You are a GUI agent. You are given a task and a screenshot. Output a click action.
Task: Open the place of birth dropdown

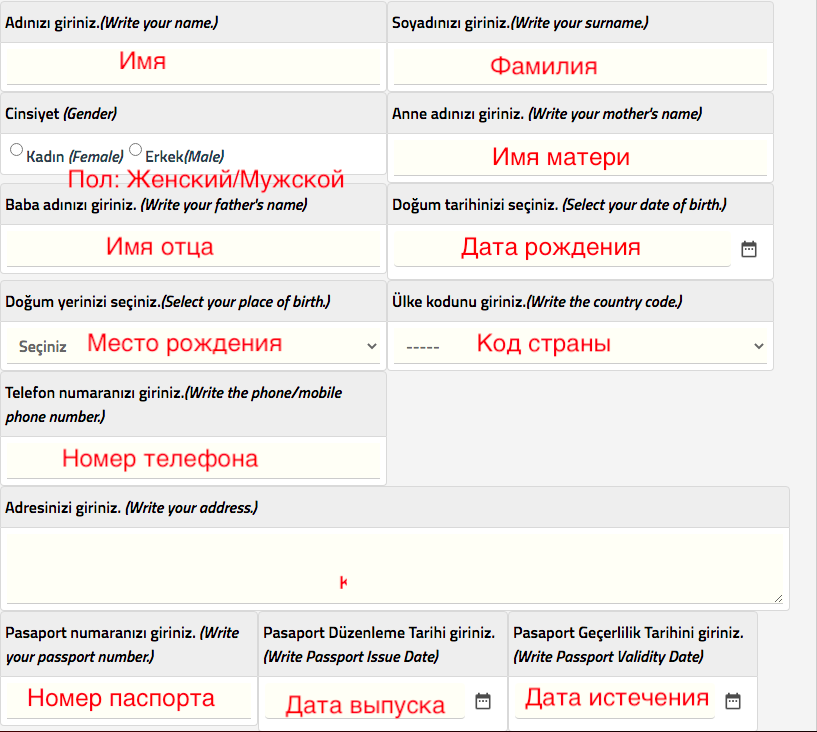pyautogui.click(x=190, y=344)
